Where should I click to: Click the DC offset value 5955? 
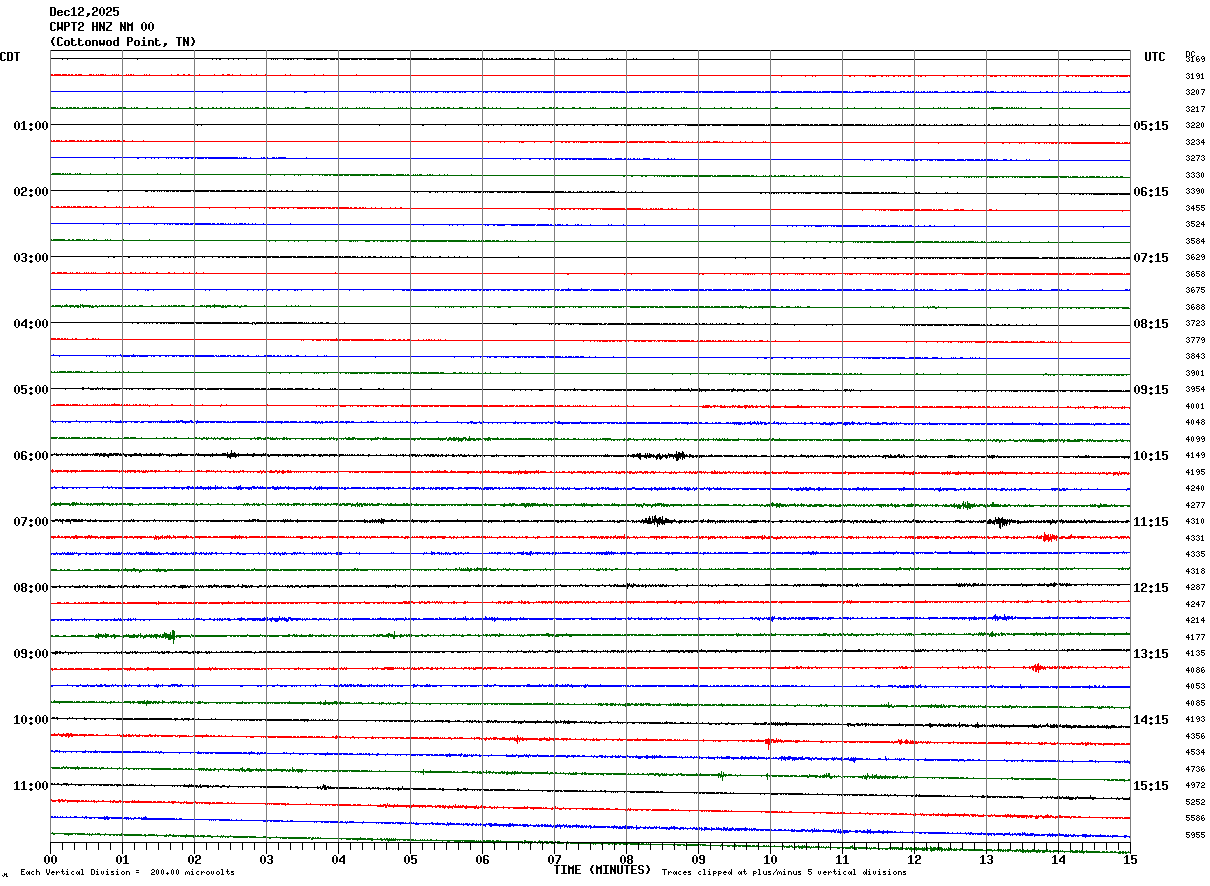pos(1195,835)
